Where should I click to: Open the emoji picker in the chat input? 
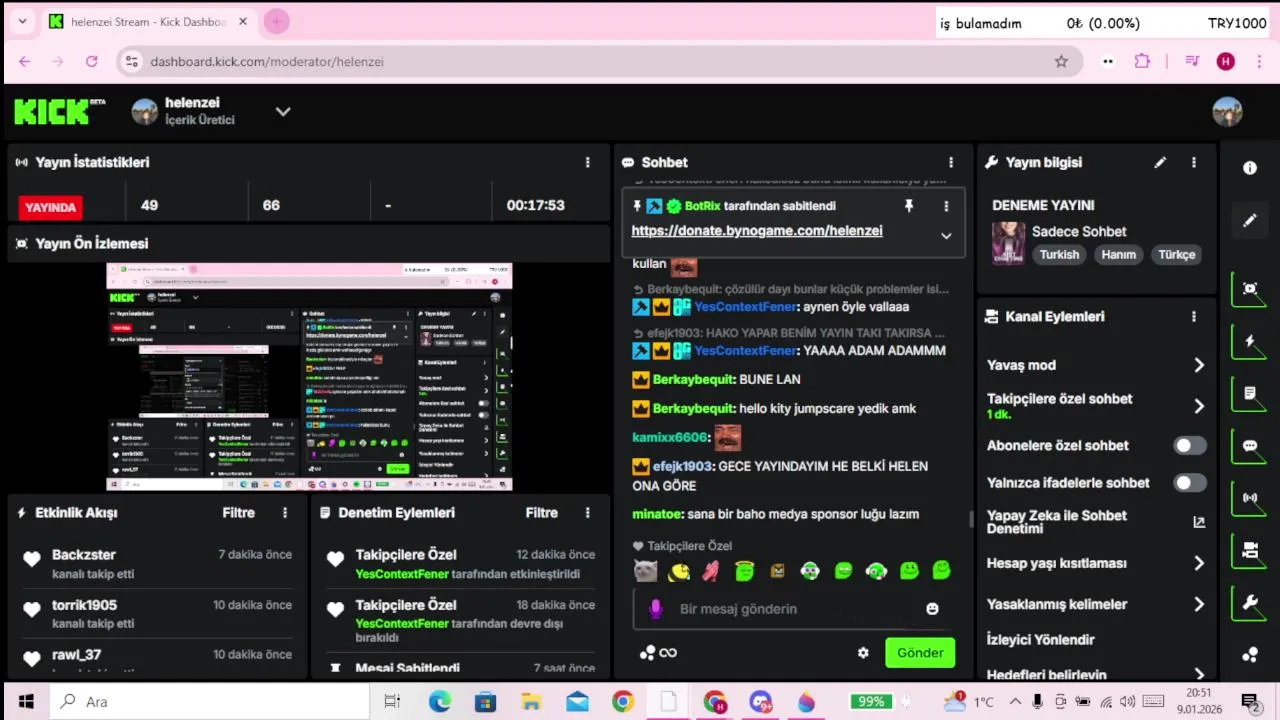click(x=932, y=608)
